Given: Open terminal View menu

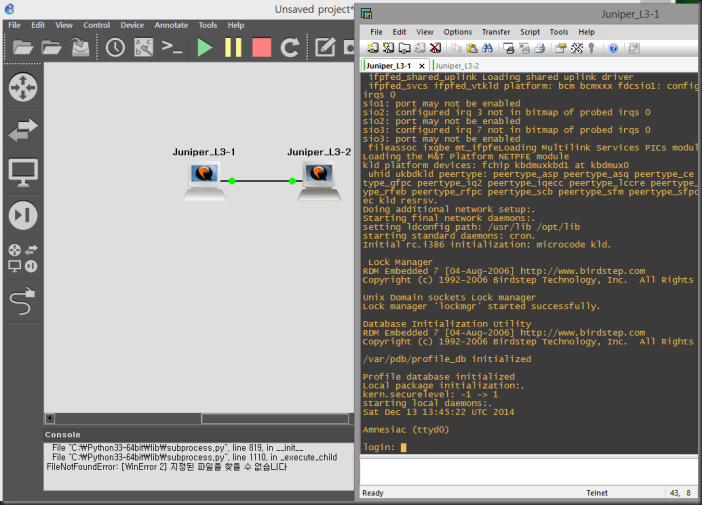Looking at the screenshot, I should pyautogui.click(x=425, y=32).
